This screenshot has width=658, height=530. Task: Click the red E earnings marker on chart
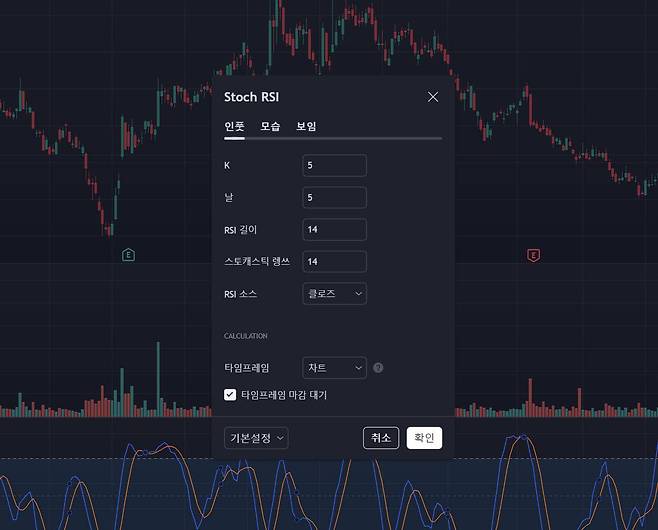[x=533, y=255]
